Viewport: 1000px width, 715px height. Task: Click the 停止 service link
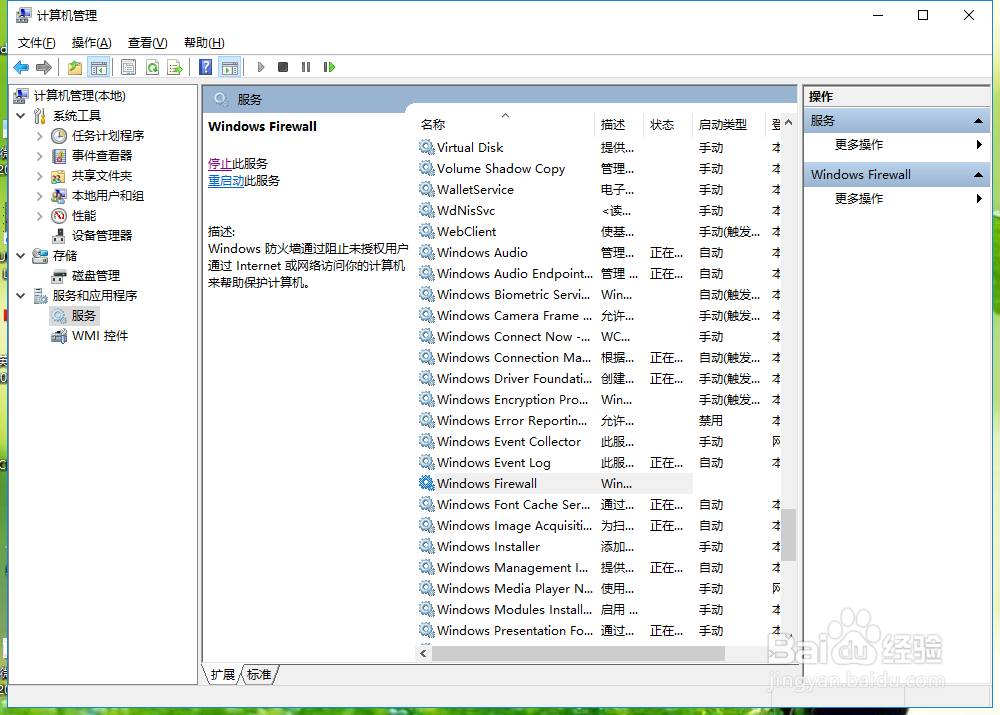[x=220, y=164]
